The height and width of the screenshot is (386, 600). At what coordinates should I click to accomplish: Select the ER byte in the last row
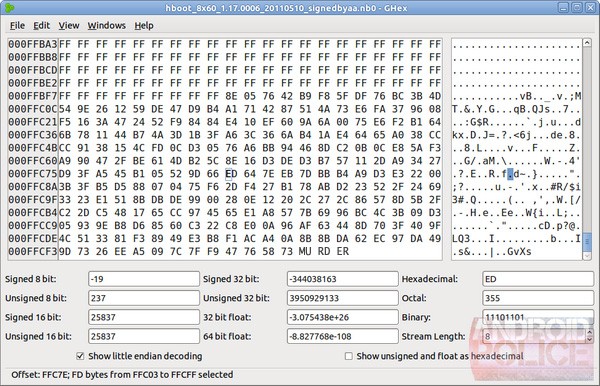(342, 252)
